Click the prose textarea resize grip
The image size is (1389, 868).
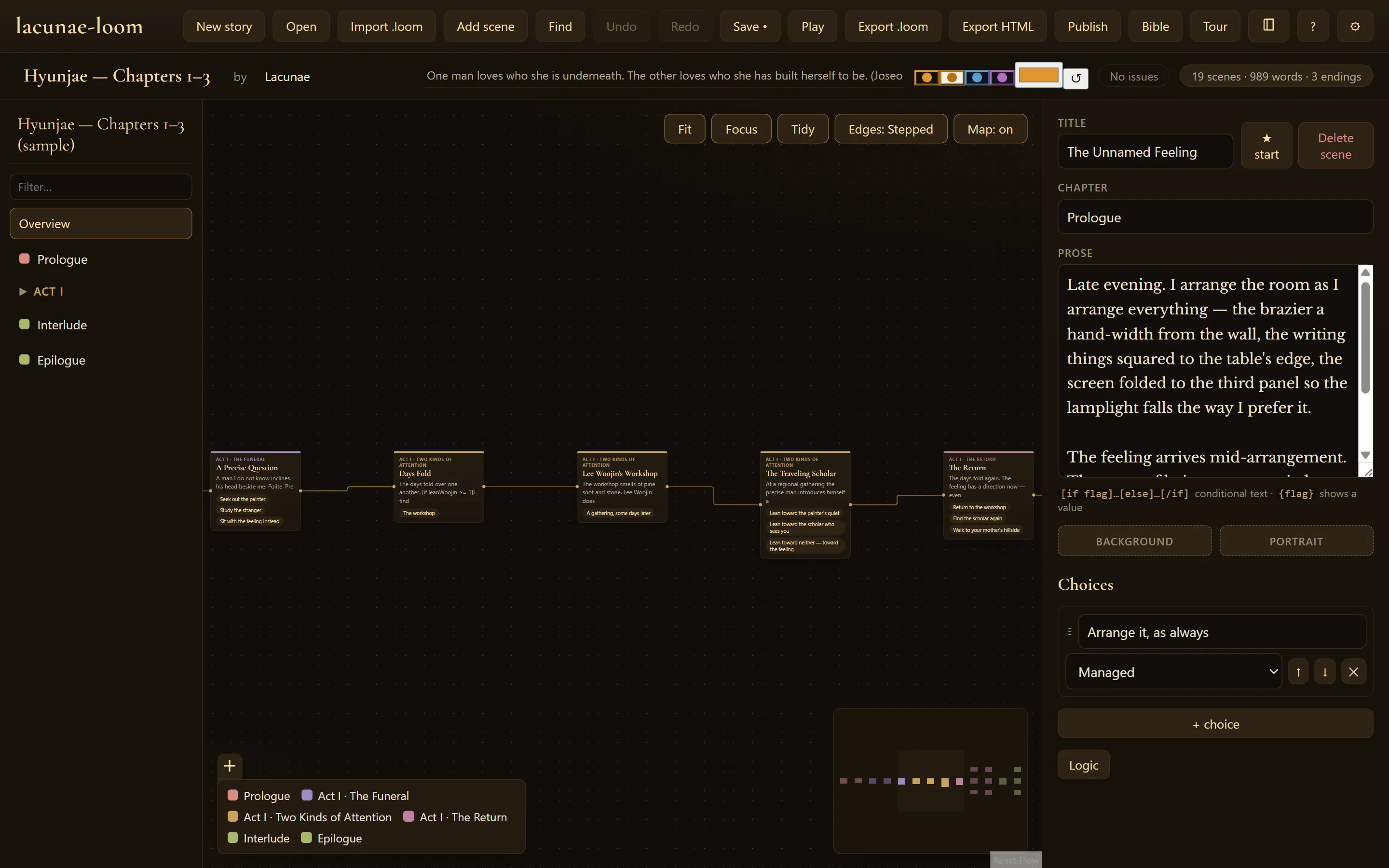[x=1368, y=472]
